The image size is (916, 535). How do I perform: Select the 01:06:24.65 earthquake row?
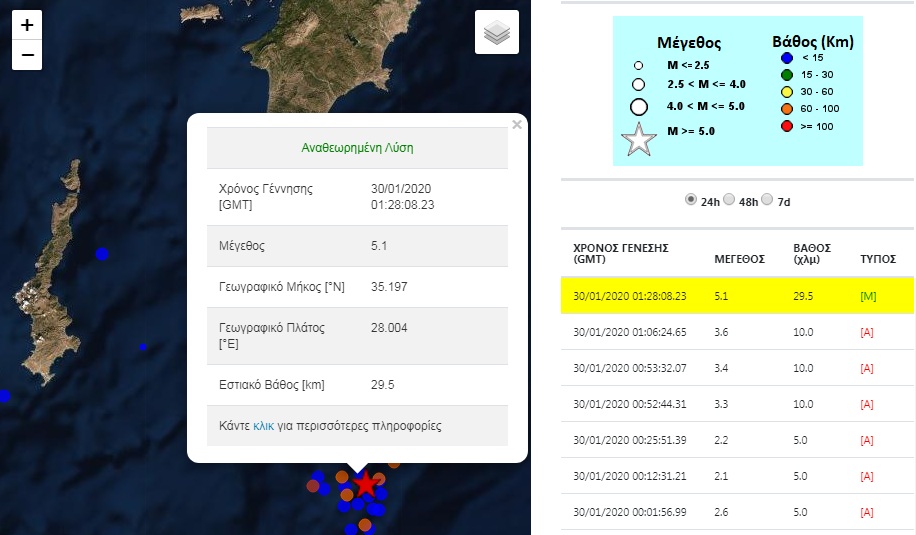pos(737,332)
